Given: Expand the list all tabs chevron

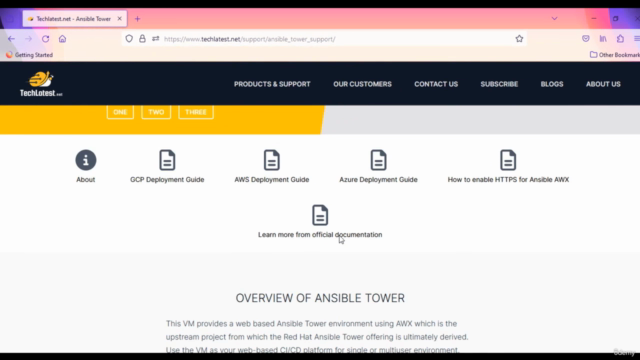Looking at the screenshot, I should point(554,18).
